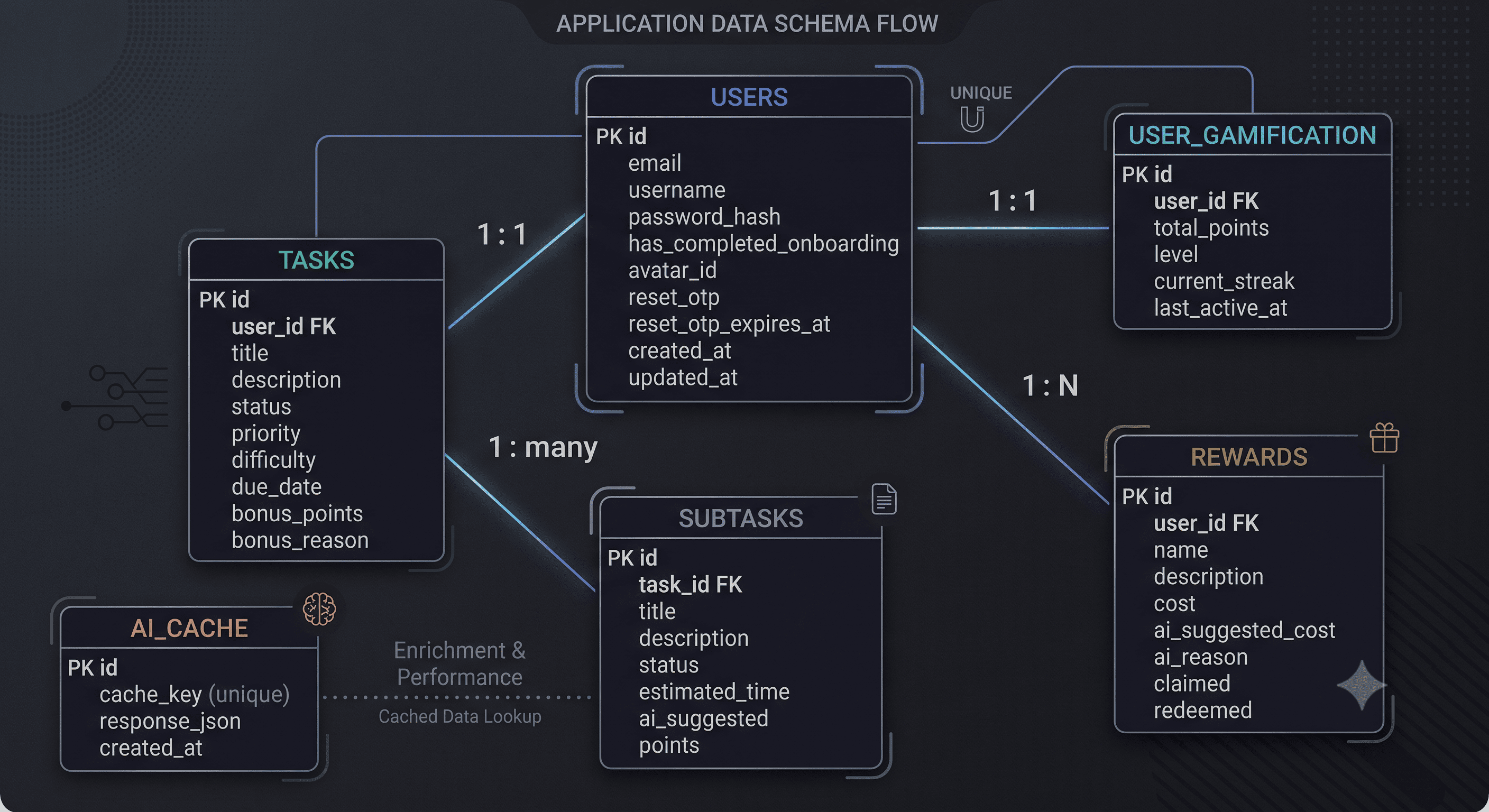Viewport: 1489px width, 812px height.
Task: Click the brain icon on AI_CACHE table
Action: point(319,608)
